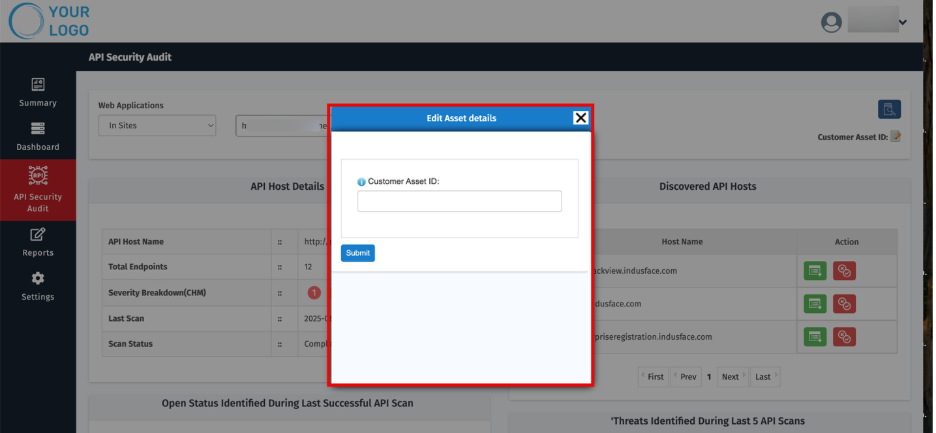This screenshot has height=433, width=936.
Task: Click green add icon for priseregistration.indusface.com row
Action: [815, 336]
